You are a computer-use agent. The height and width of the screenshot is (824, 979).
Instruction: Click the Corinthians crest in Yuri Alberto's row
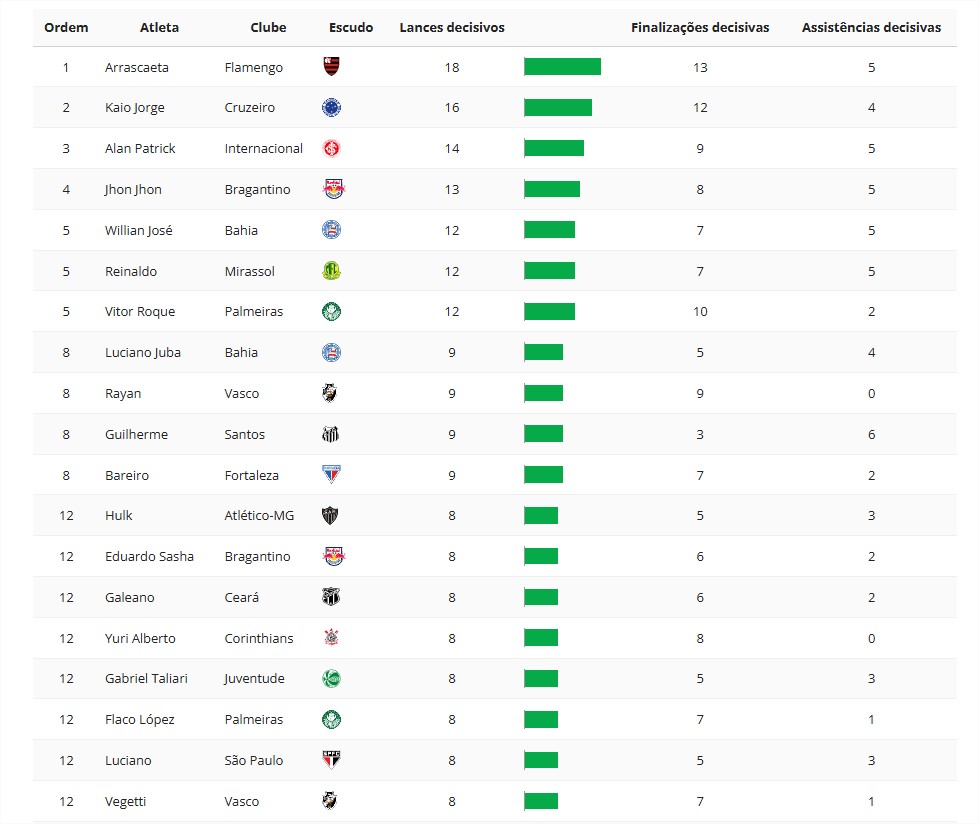[331, 638]
